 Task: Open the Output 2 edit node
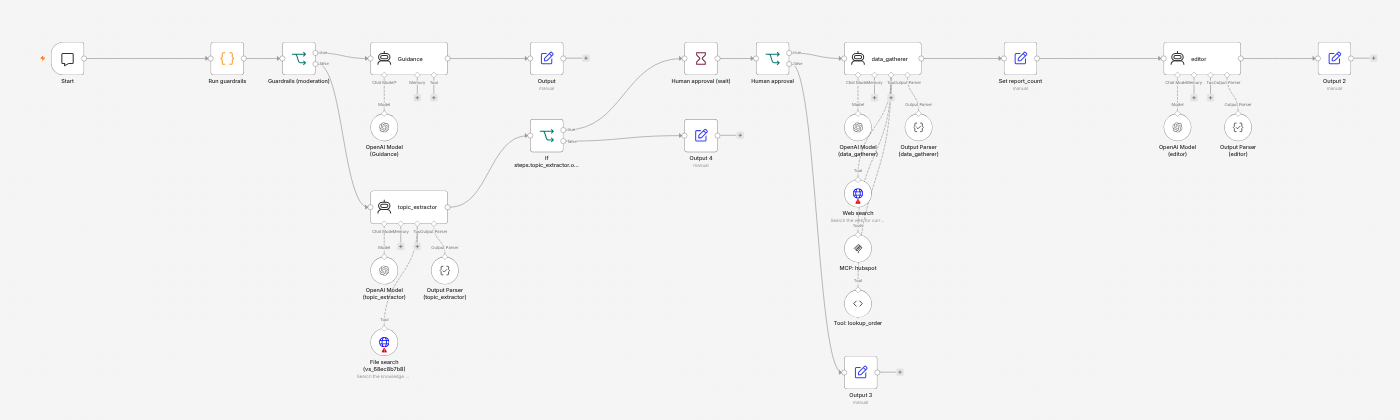1334,58
